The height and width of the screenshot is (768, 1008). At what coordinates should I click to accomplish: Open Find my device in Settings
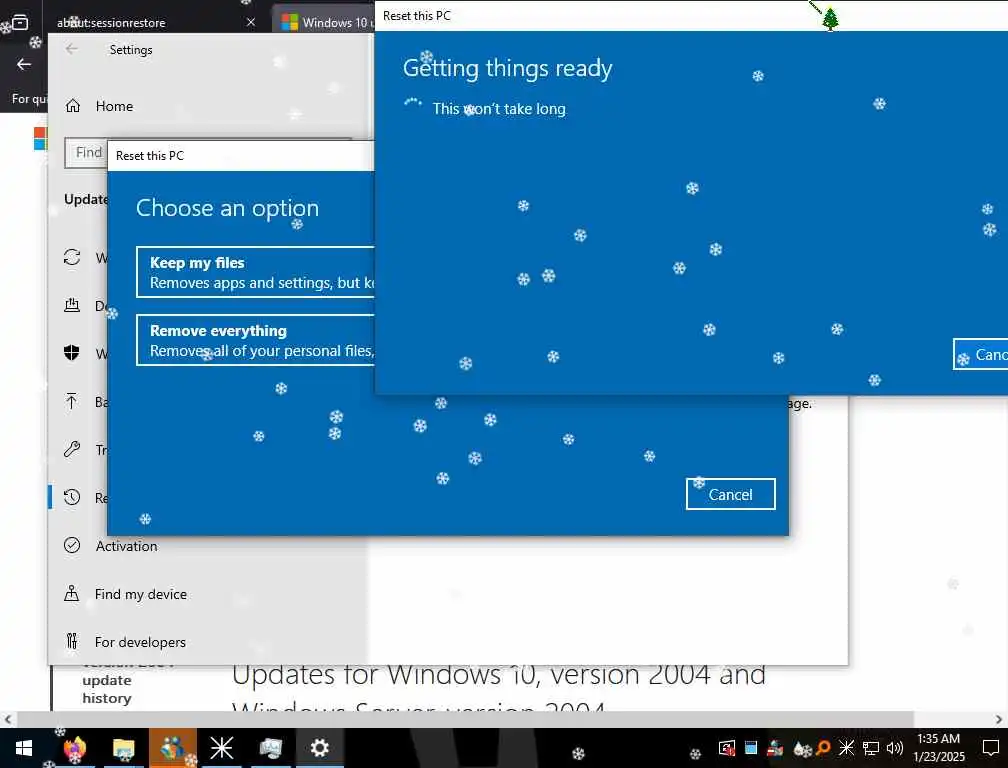[x=140, y=594]
